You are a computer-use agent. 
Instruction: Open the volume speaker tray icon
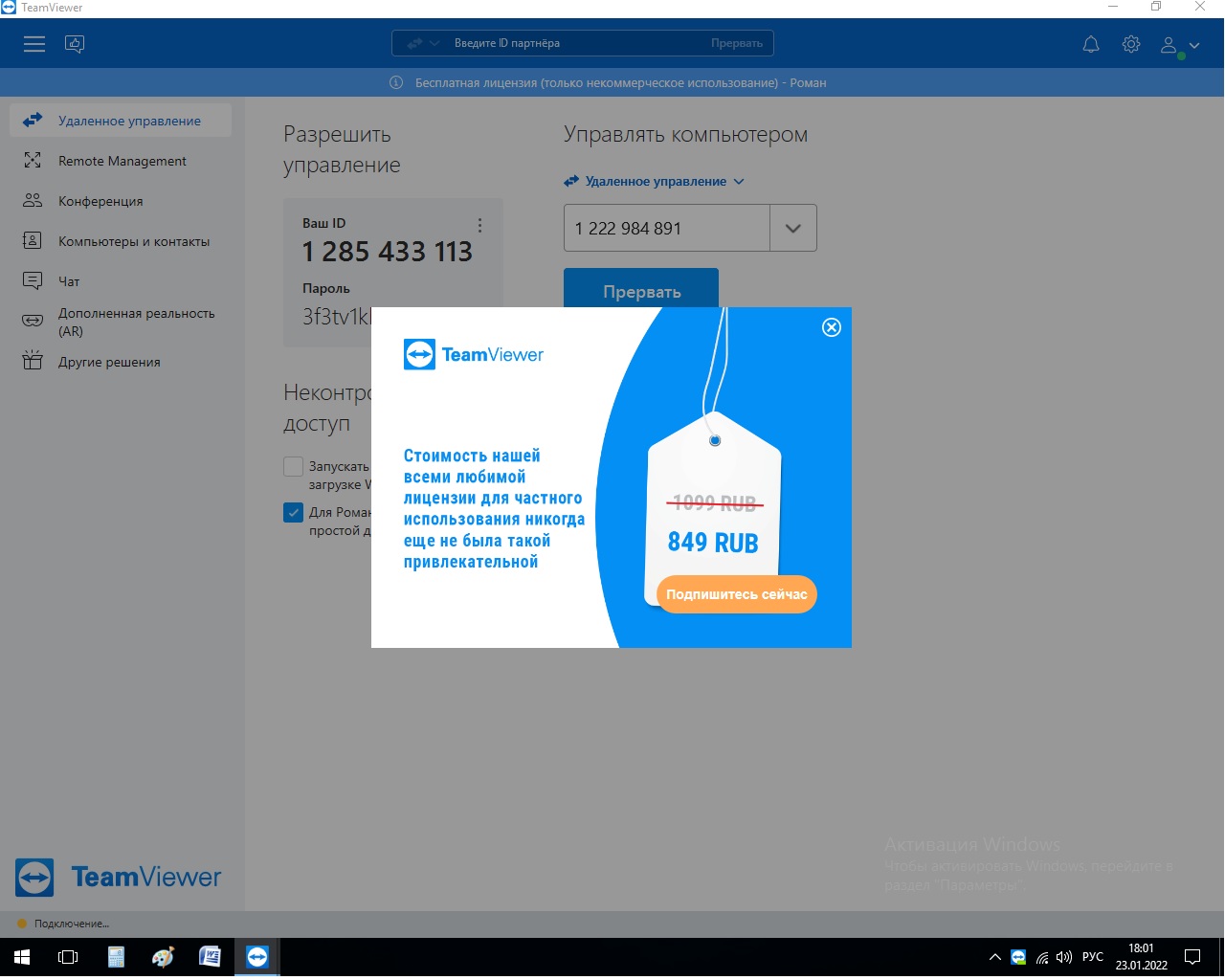[x=1064, y=957]
